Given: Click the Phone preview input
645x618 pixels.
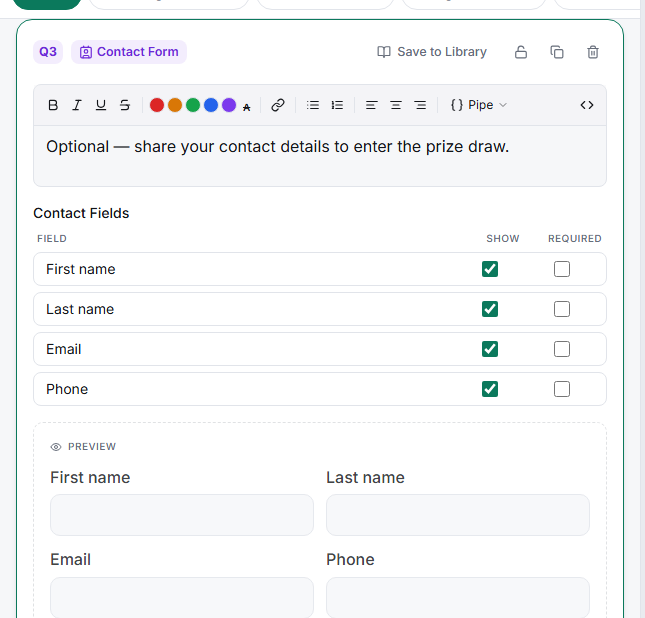Looking at the screenshot, I should (458, 597).
